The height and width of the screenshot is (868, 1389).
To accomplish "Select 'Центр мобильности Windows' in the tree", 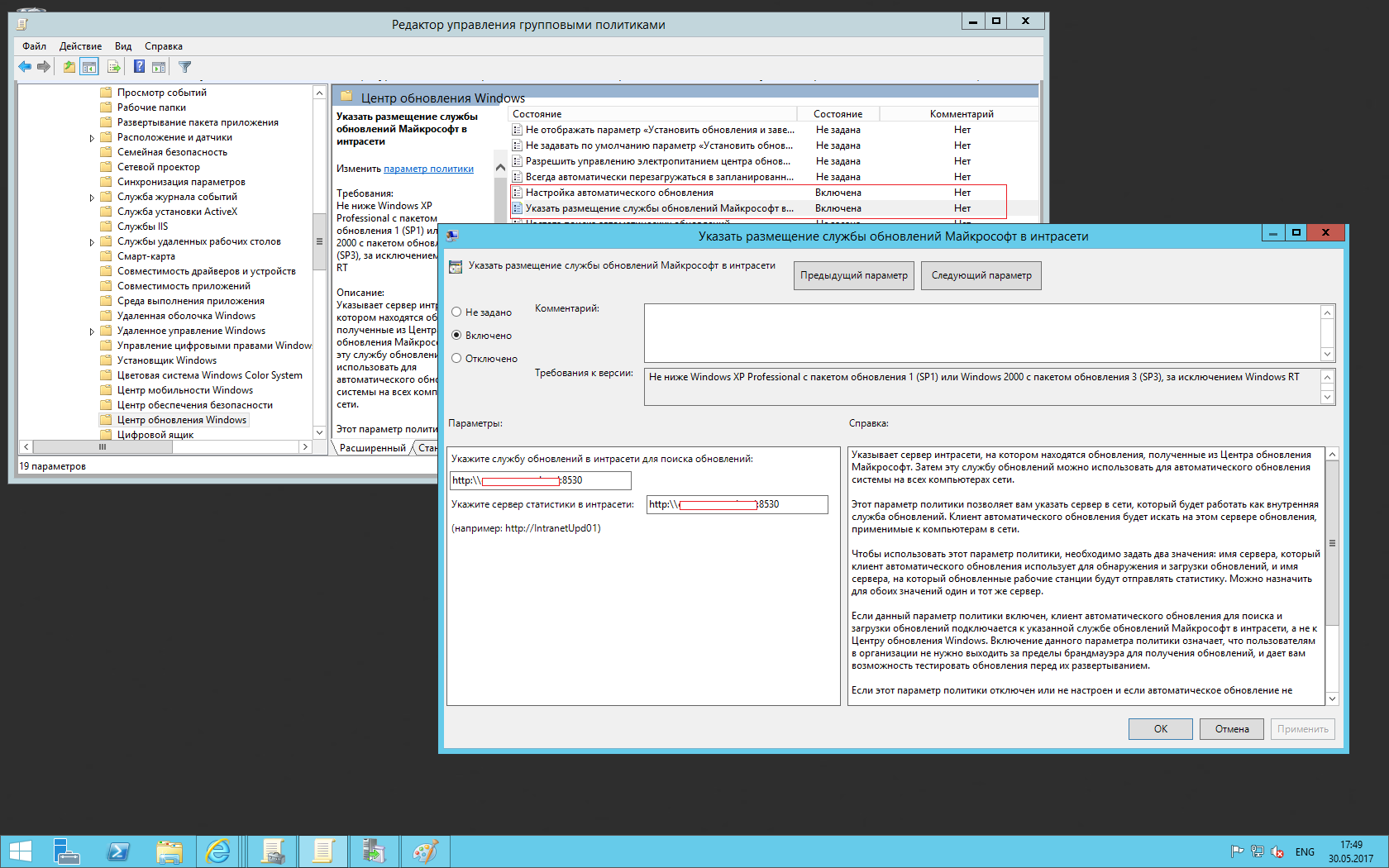I will click(185, 390).
